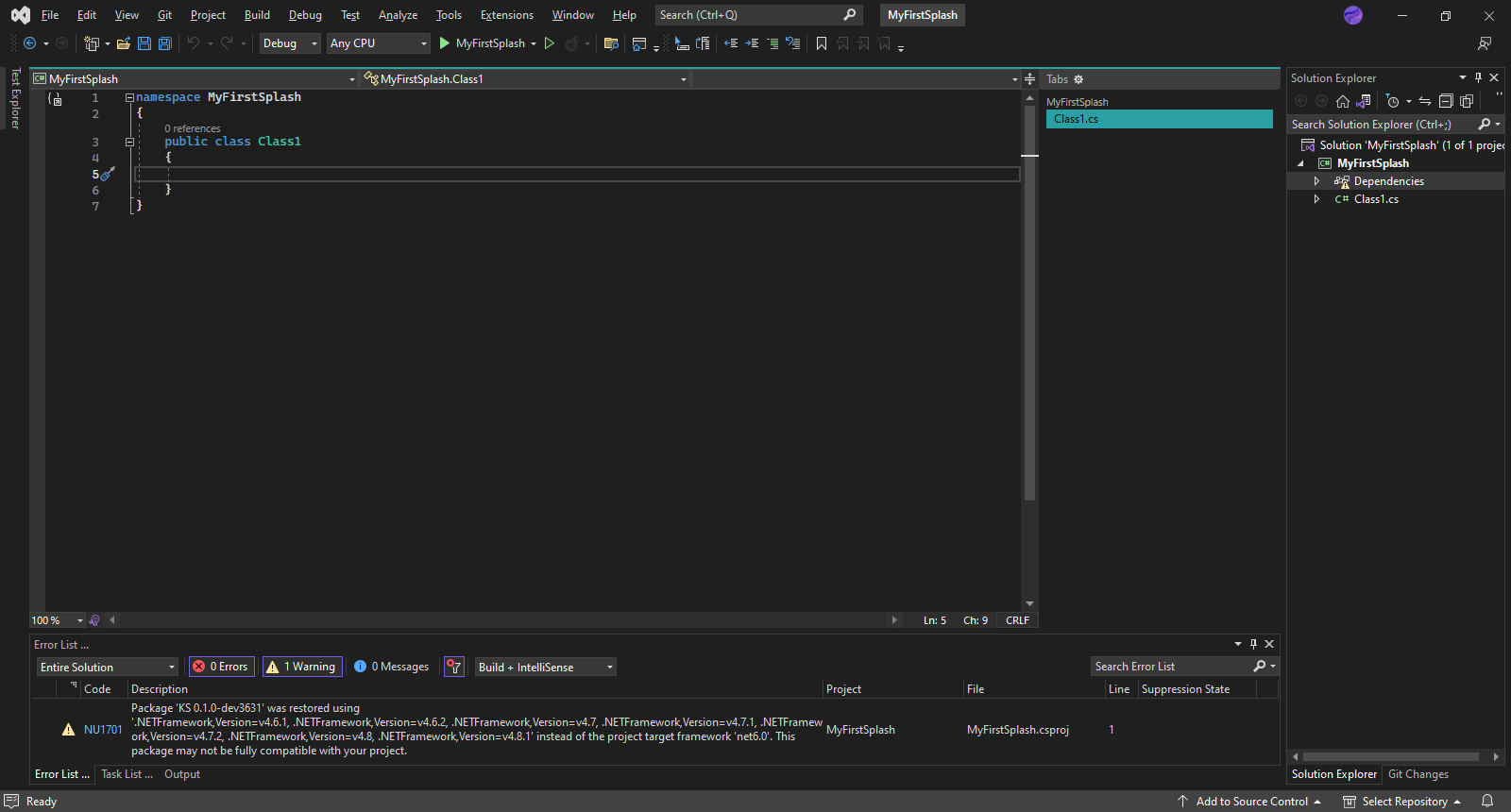Click the NU1701 warning code link

tap(103, 730)
